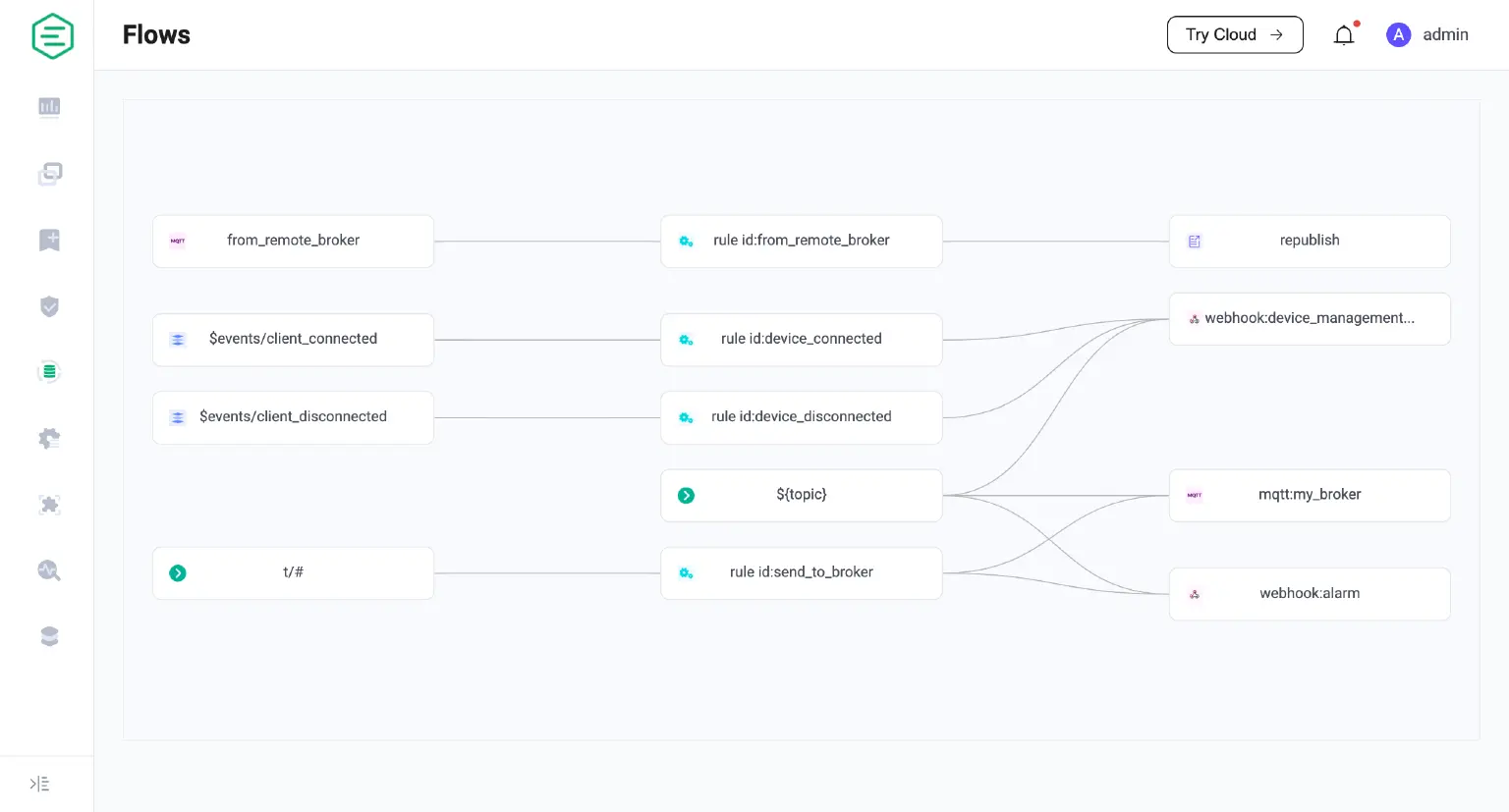Click the EMQX logo
1509x812 pixels.
[x=52, y=35]
